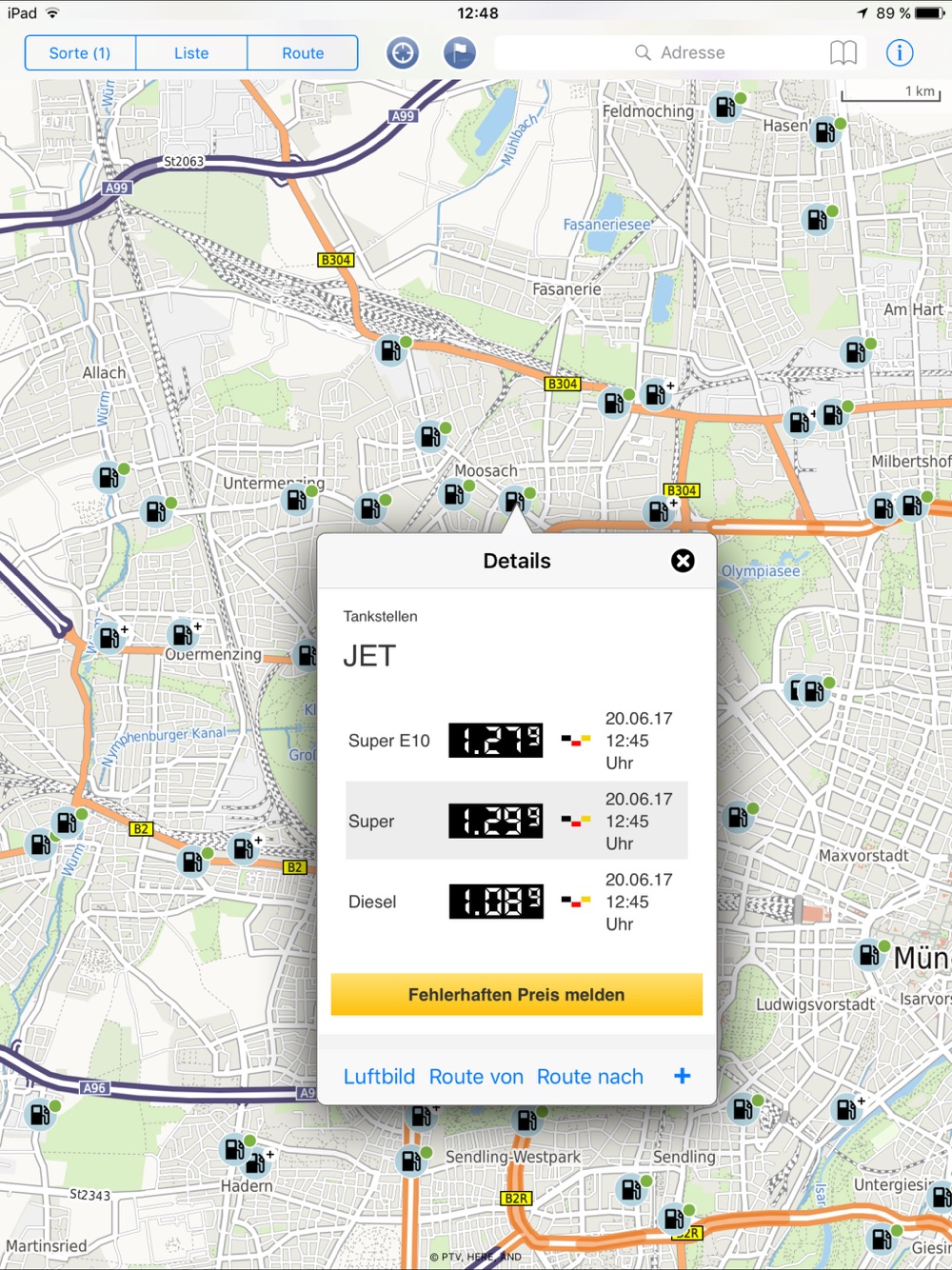Tap the plus more options button
The image size is (952, 1270).
[682, 1076]
